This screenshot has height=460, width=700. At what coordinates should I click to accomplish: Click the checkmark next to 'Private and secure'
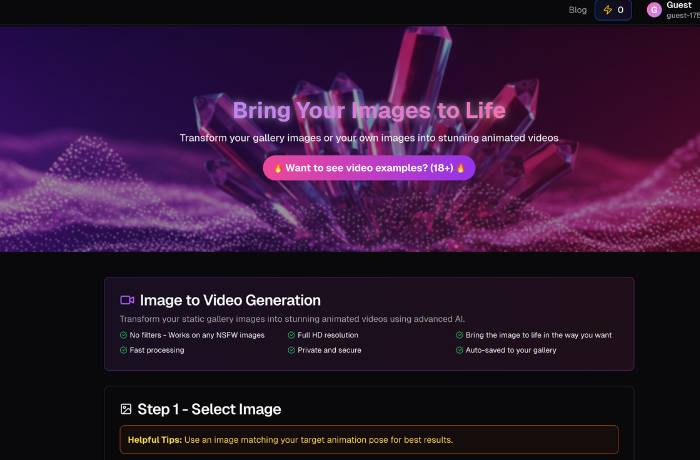click(291, 350)
